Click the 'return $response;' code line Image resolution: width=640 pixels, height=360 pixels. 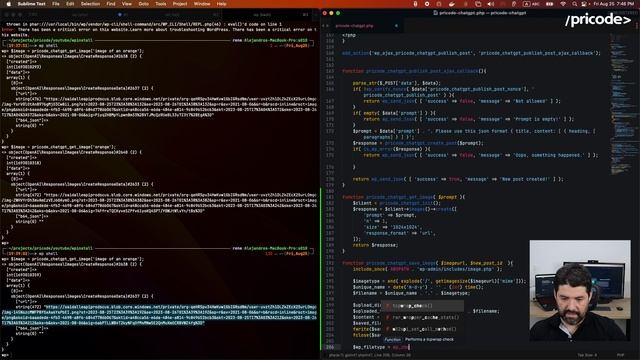[x=375, y=245]
